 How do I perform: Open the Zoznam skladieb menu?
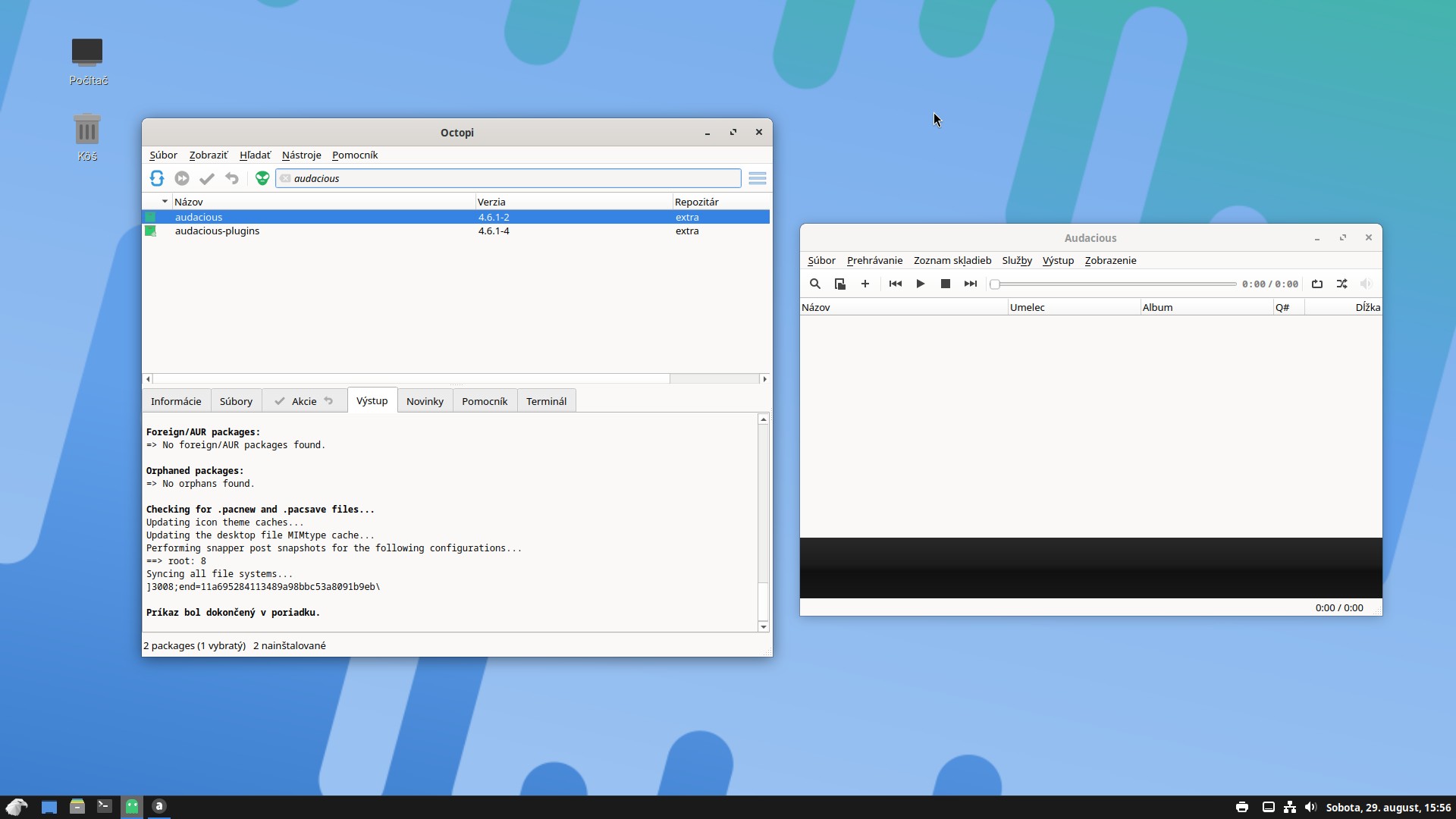coord(952,260)
